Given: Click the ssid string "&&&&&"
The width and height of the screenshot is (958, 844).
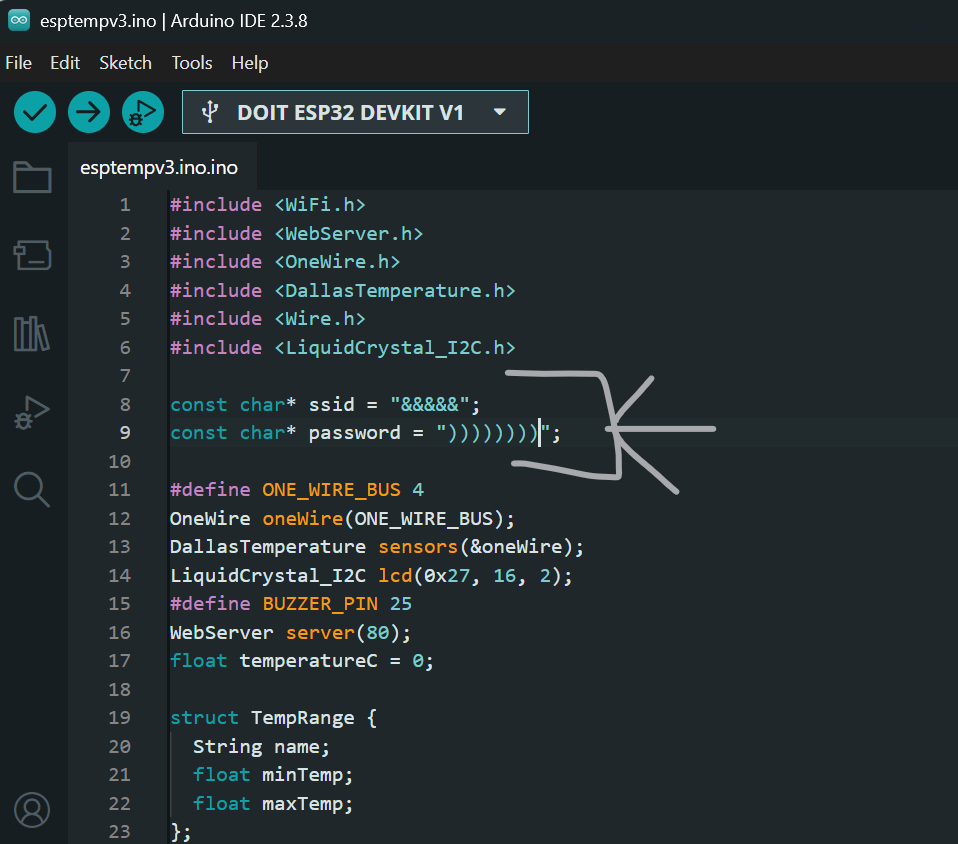Looking at the screenshot, I should point(430,405).
